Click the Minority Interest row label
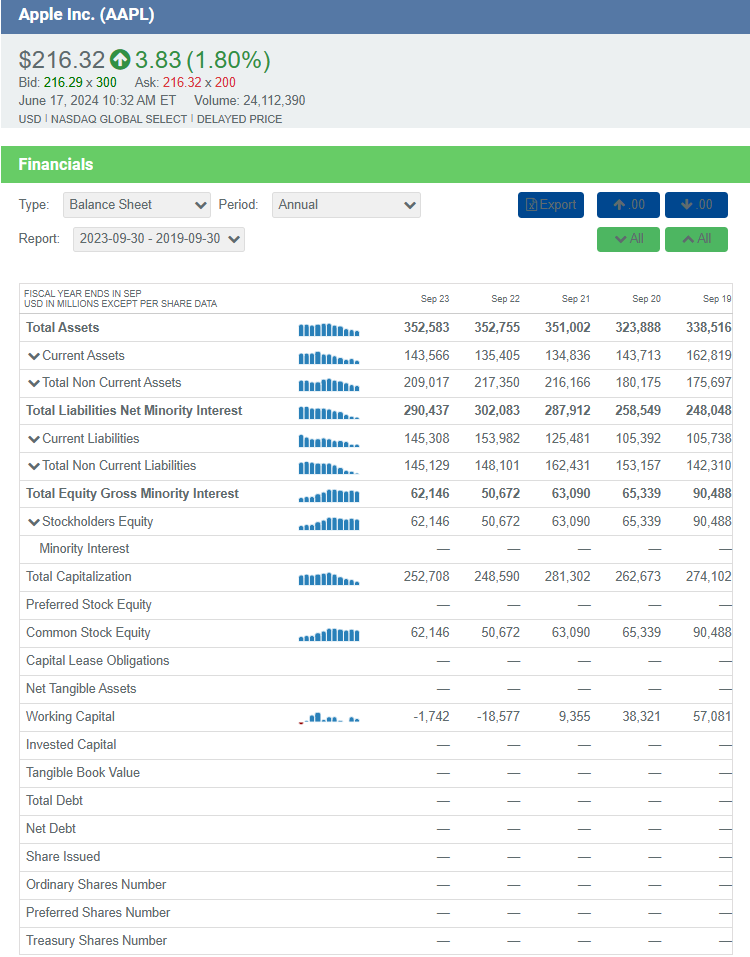Image resolution: width=750 pixels, height=957 pixels. (x=84, y=549)
